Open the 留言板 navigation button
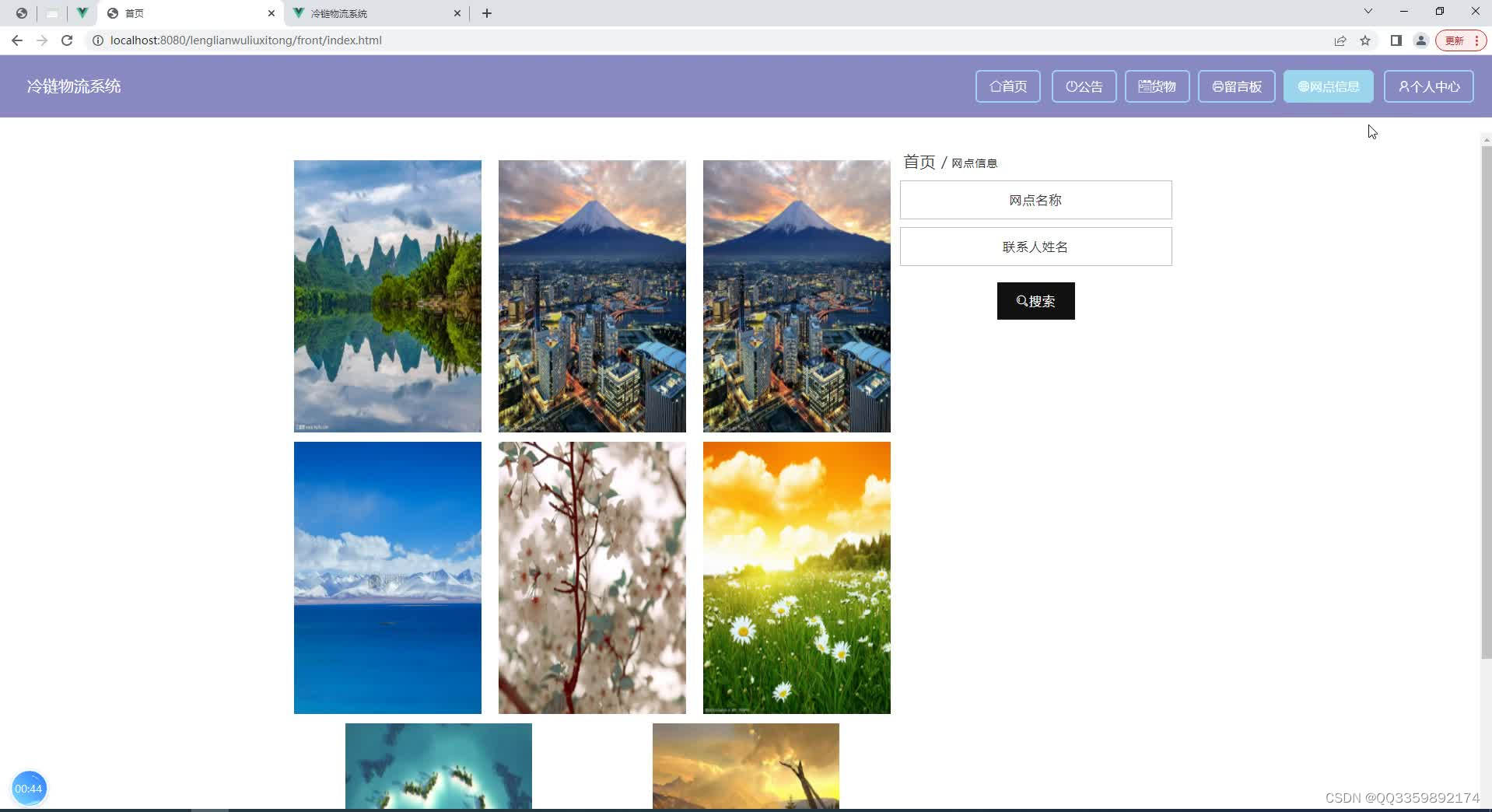Image resolution: width=1492 pixels, height=812 pixels. (x=1237, y=86)
